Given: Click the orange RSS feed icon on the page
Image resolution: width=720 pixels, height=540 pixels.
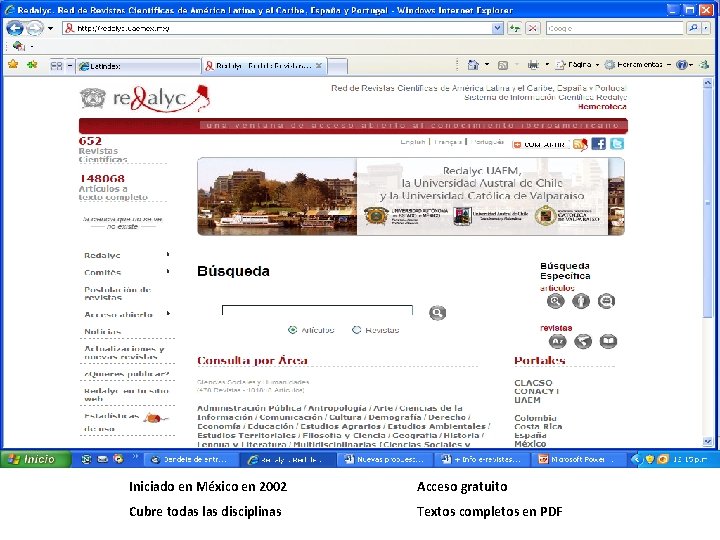Looking at the screenshot, I should click(580, 144).
